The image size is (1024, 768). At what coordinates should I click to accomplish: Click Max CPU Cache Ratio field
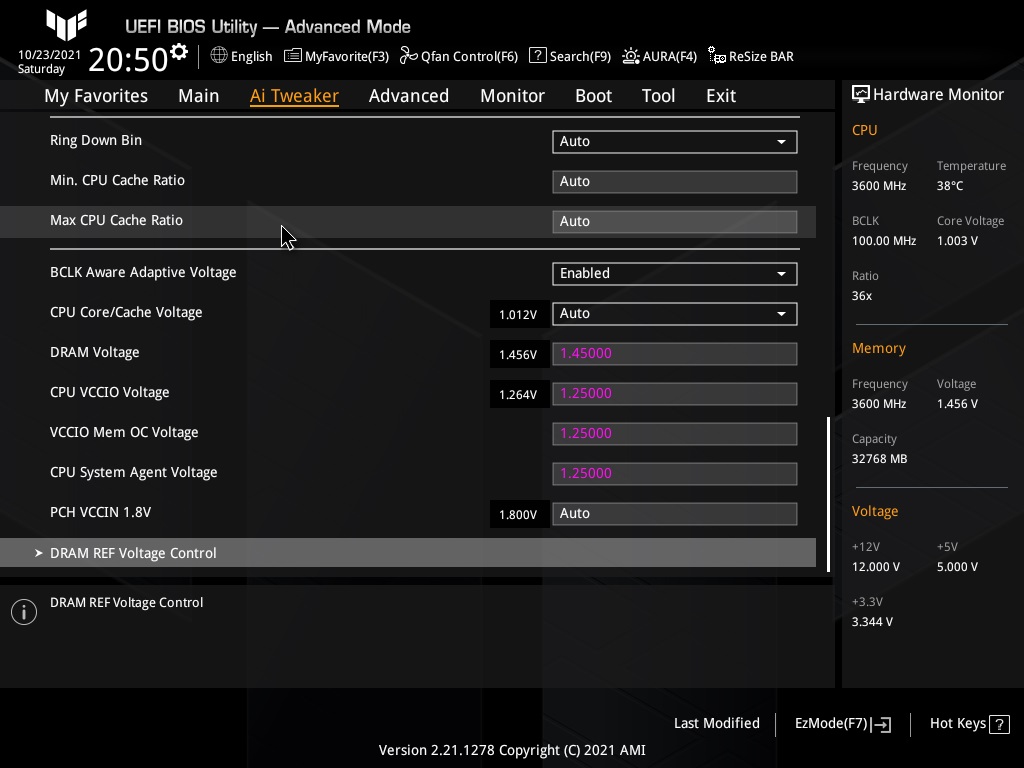pos(675,221)
